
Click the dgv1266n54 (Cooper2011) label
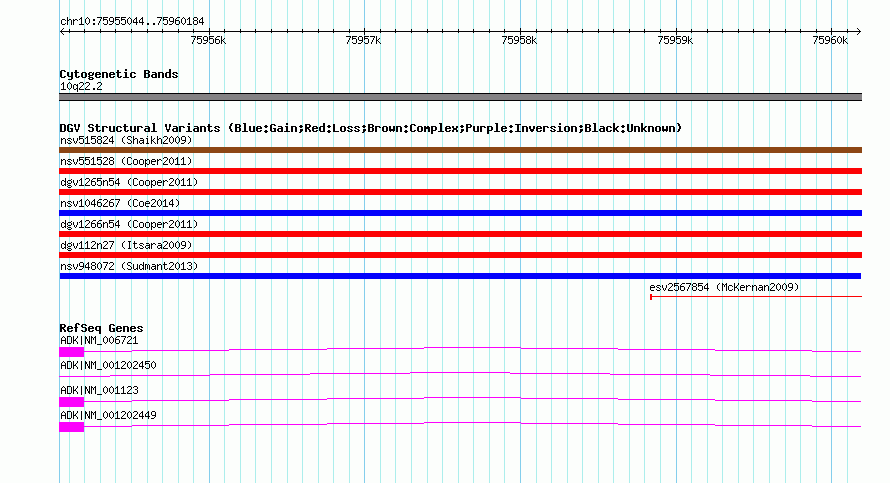(129, 224)
